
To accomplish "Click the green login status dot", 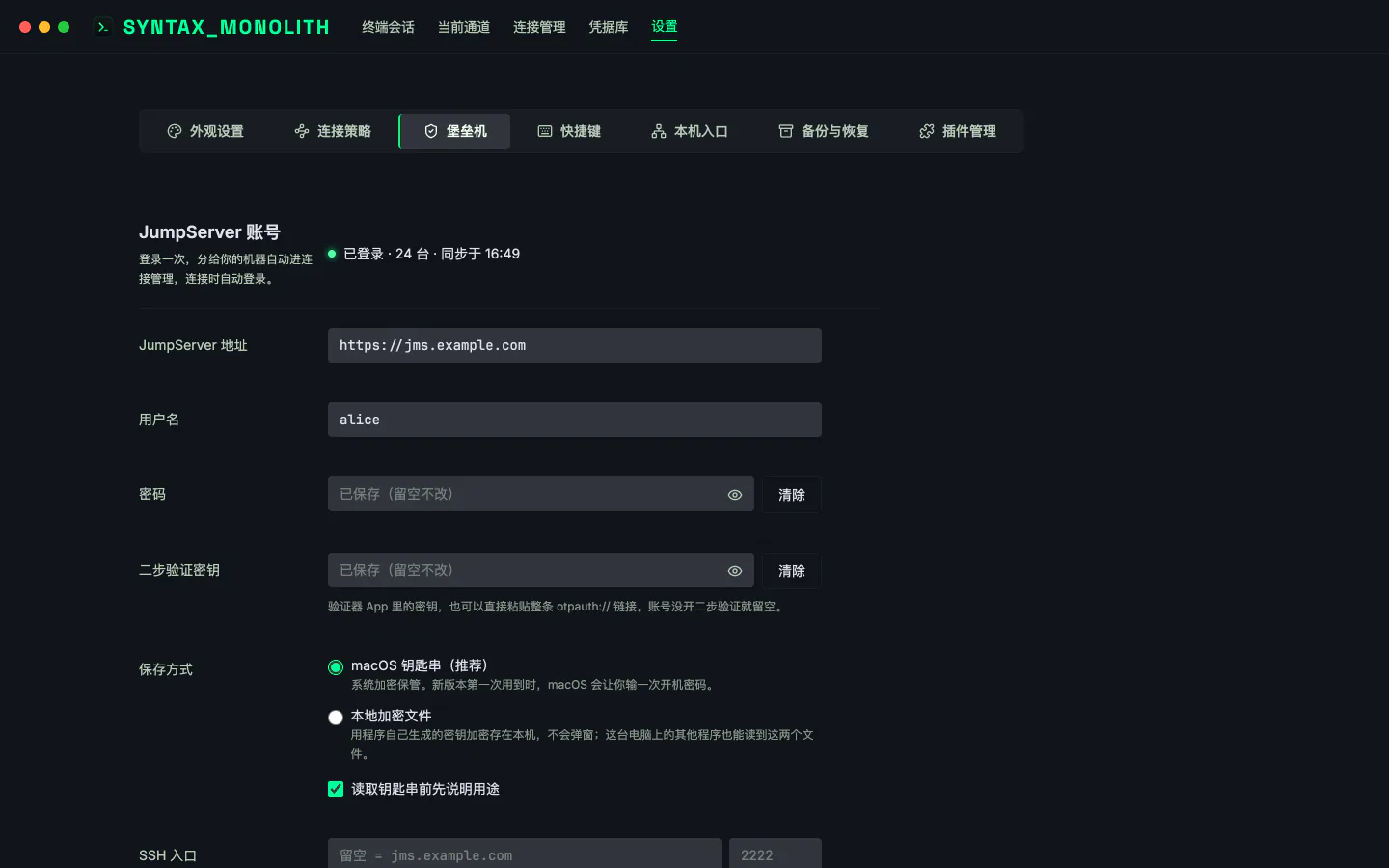I will tap(332, 254).
